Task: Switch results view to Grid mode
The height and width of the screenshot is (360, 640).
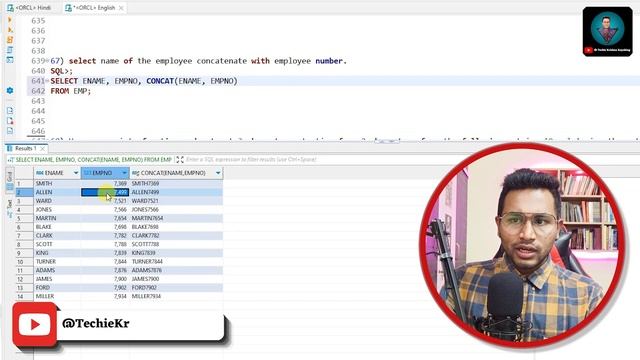Action: click(10, 181)
